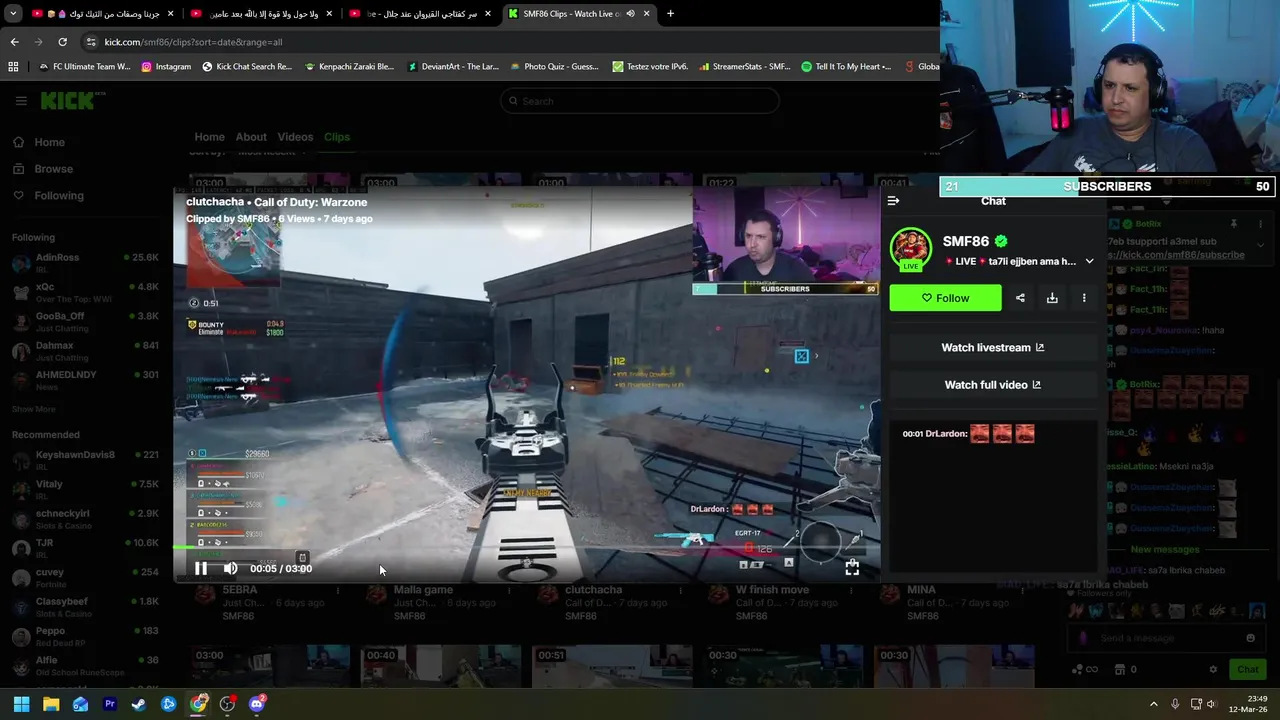1280x720 pixels.
Task: Click the kick.com address bar URL
Action: (193, 42)
